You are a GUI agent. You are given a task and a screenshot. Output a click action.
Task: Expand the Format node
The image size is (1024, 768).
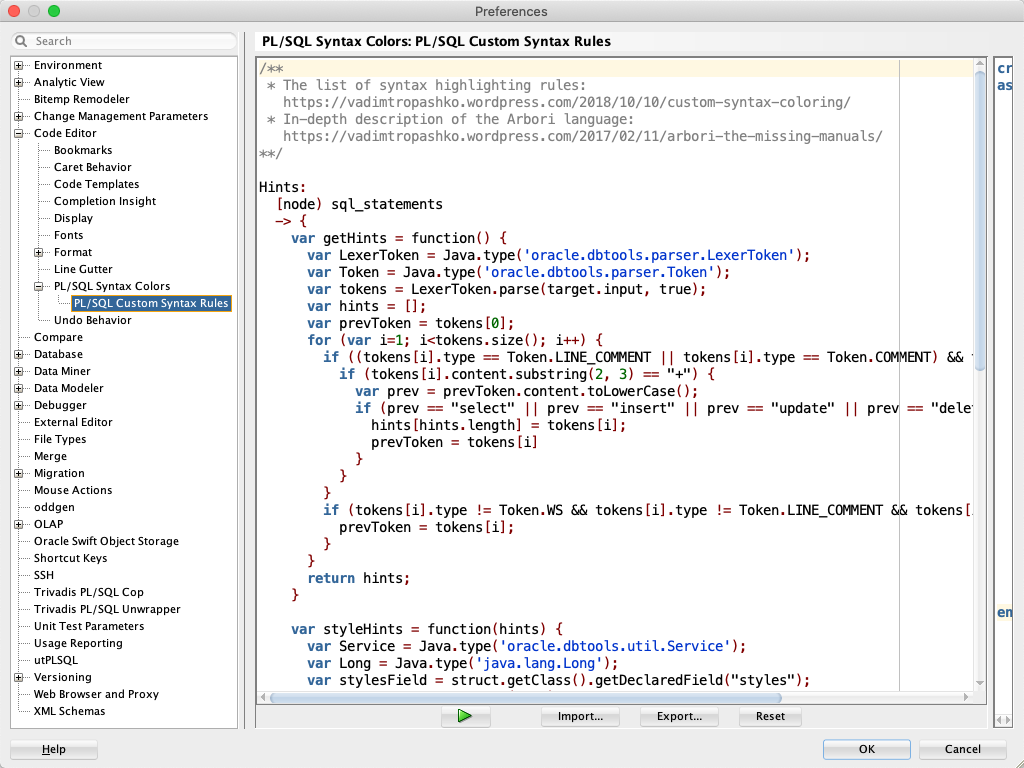point(39,252)
